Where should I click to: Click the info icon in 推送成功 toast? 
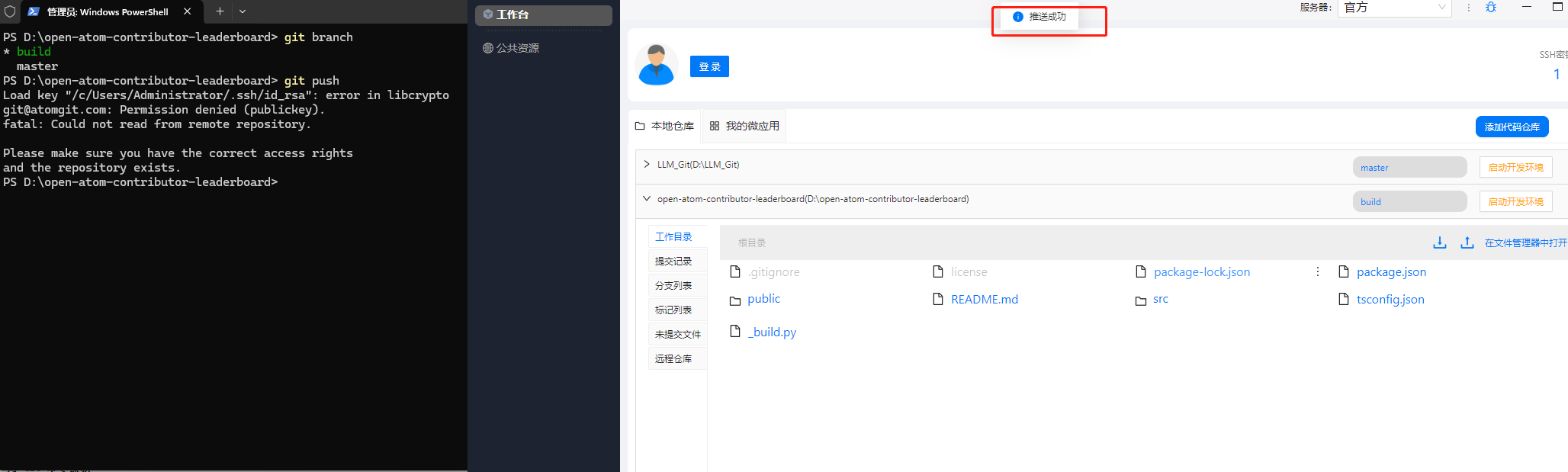click(1017, 17)
